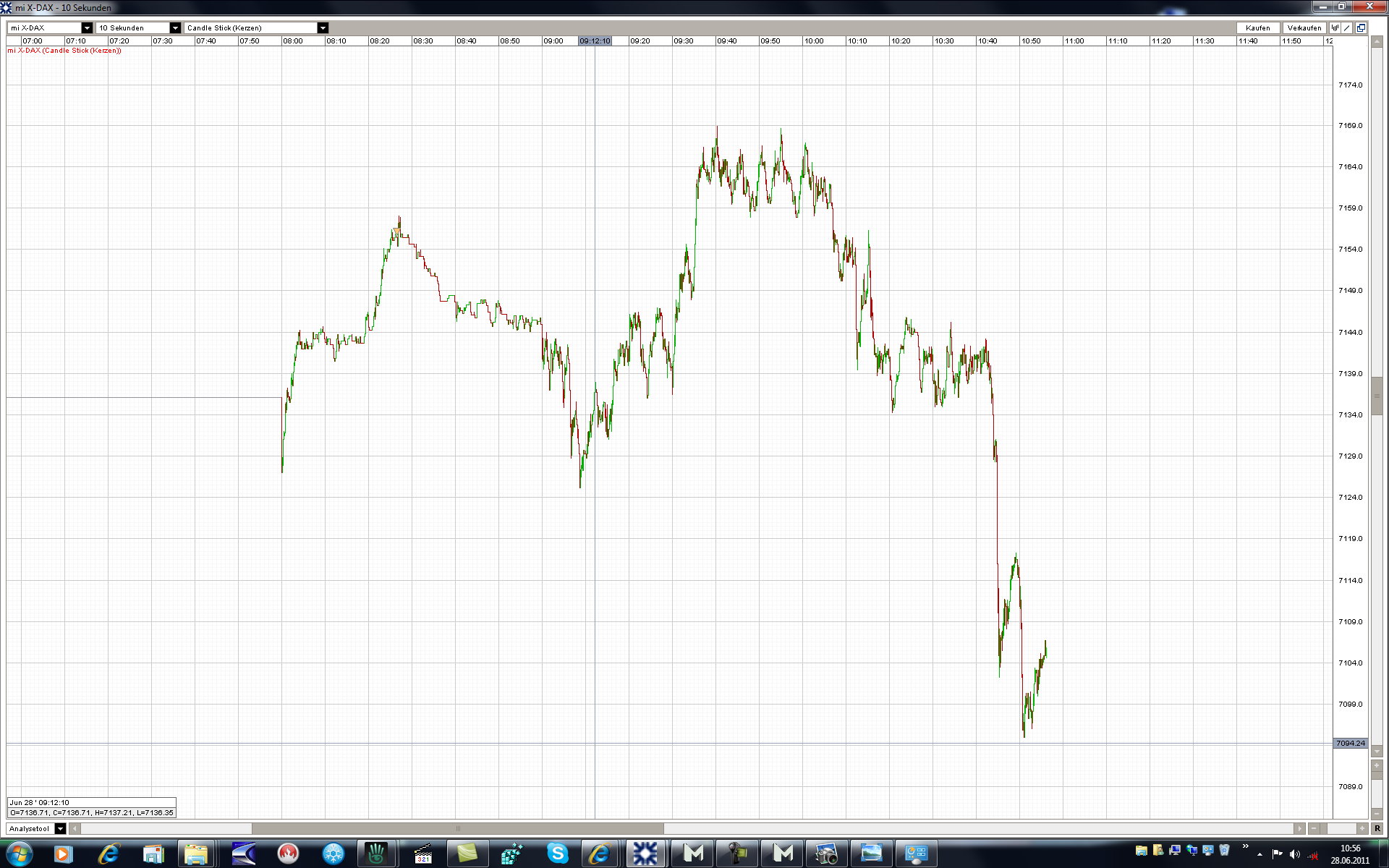Viewport: 1389px width, 868px height.
Task: Select the trend line drawing tool
Action: [1347, 27]
